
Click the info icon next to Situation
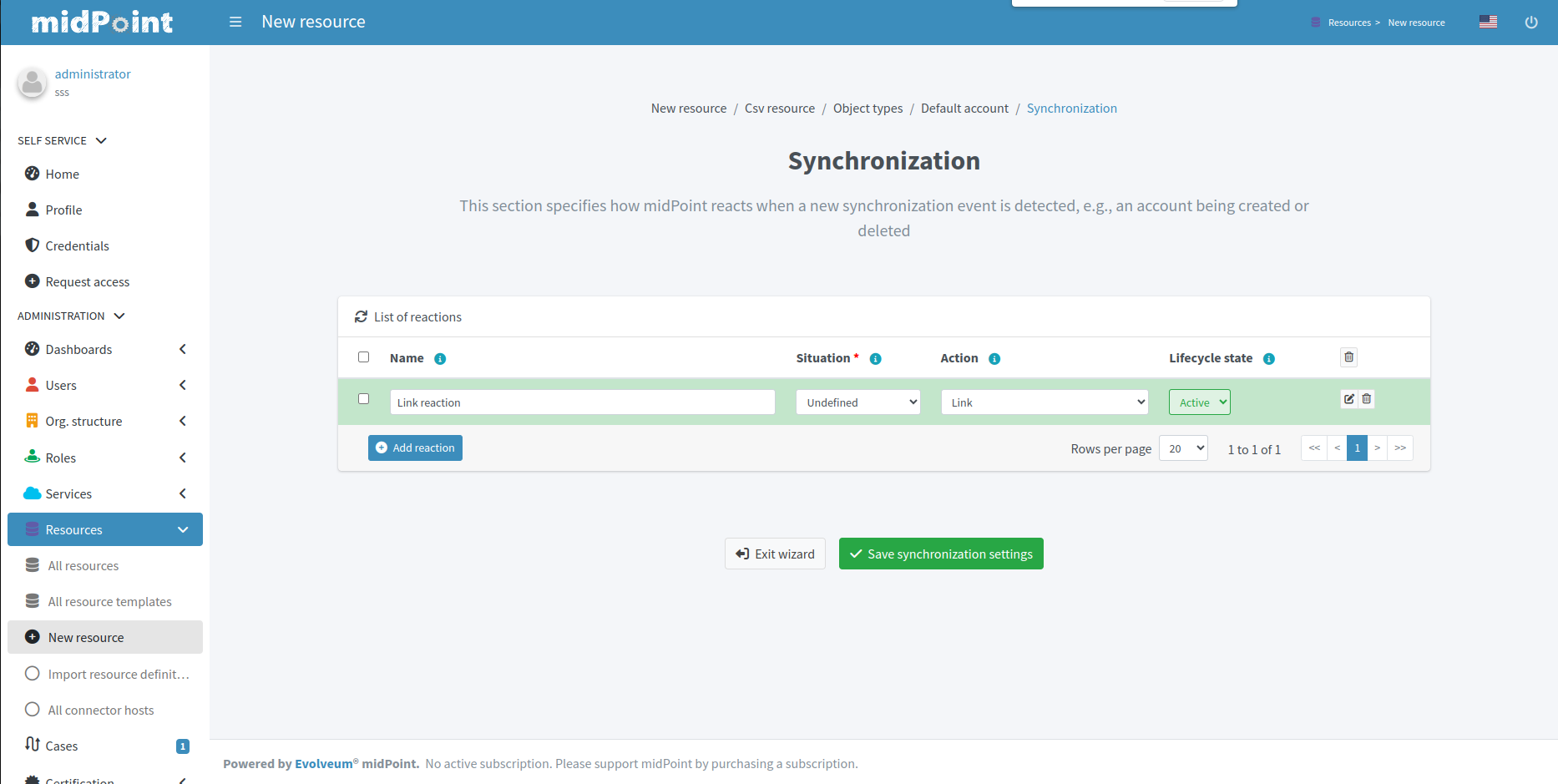click(x=875, y=358)
